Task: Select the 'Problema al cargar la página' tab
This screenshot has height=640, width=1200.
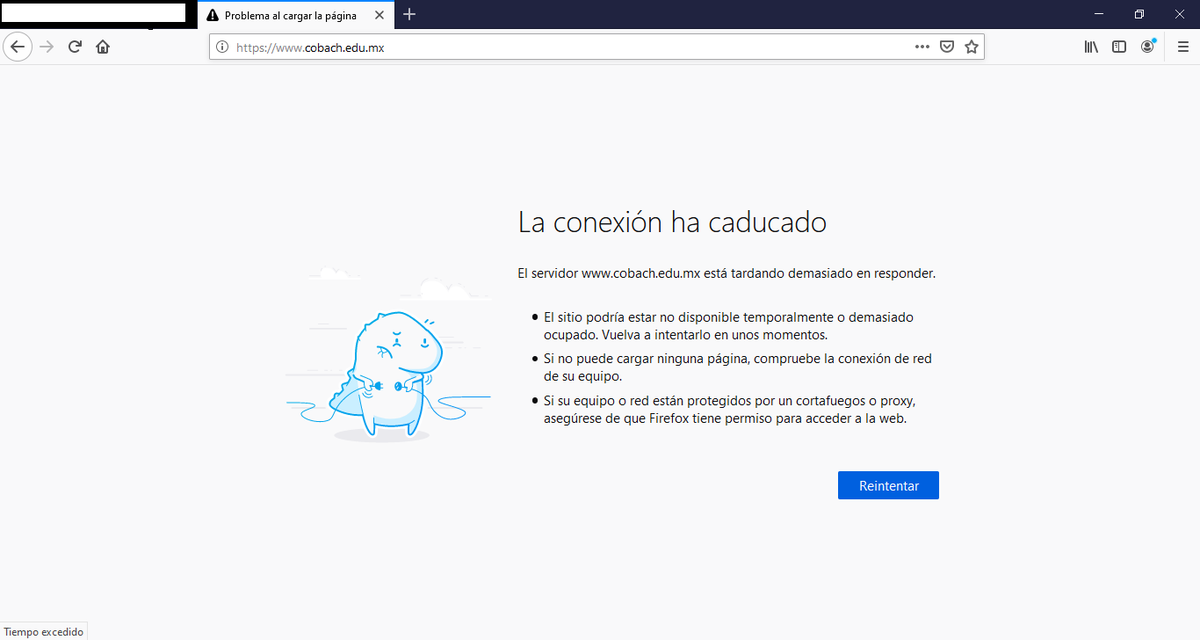Action: point(296,15)
